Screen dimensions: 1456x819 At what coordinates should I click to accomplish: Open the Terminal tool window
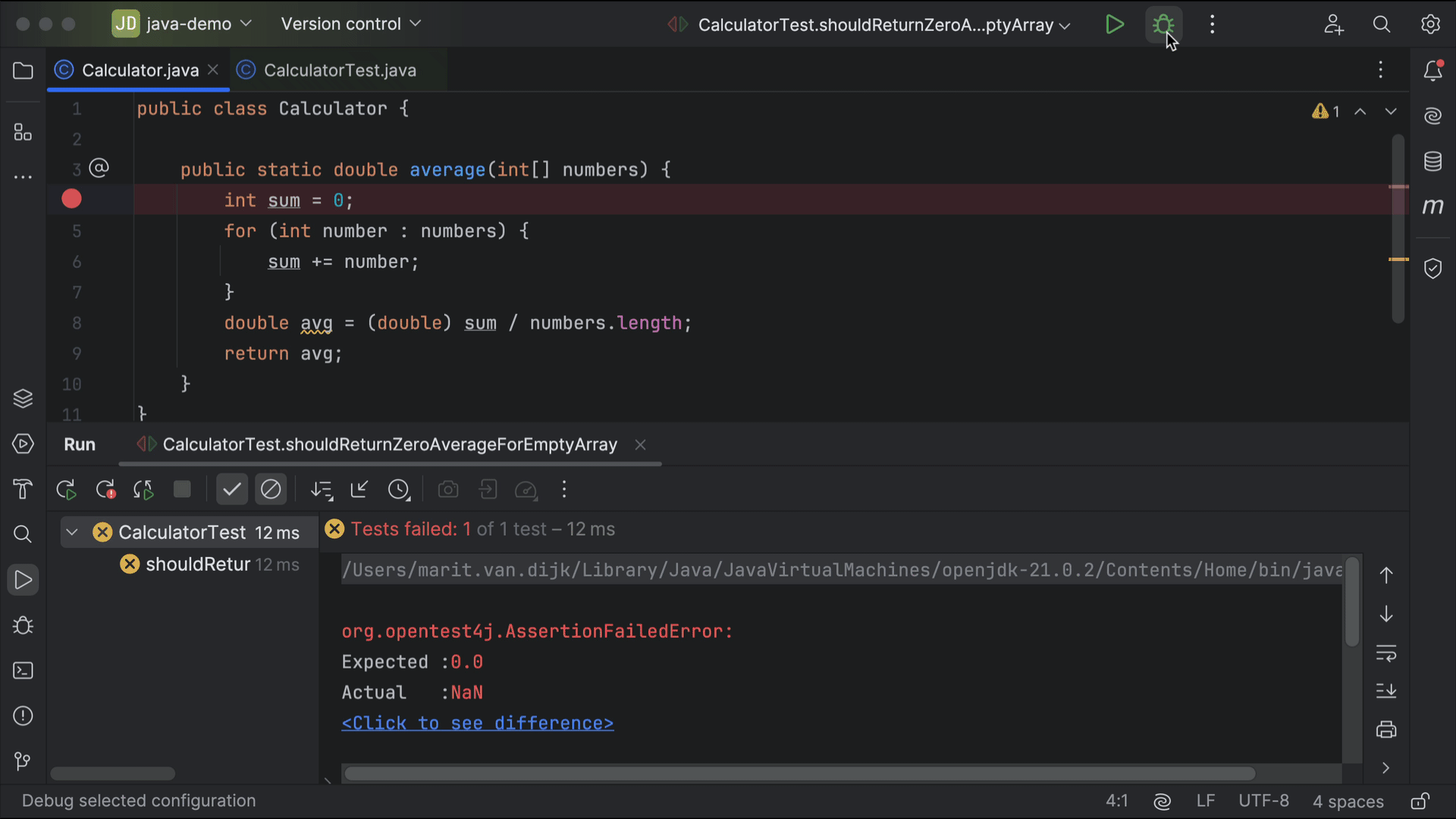[x=23, y=670]
